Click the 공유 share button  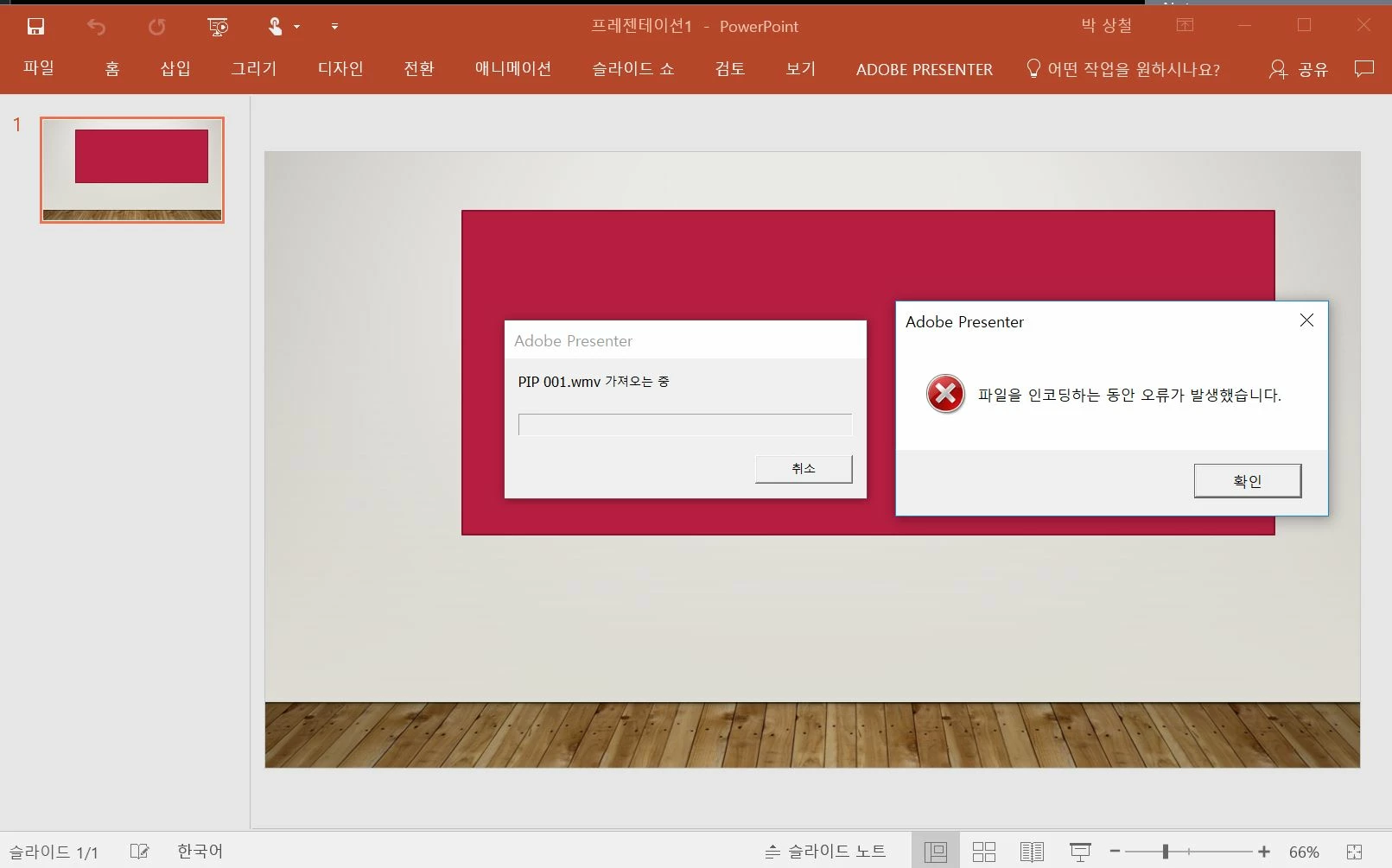[1299, 69]
